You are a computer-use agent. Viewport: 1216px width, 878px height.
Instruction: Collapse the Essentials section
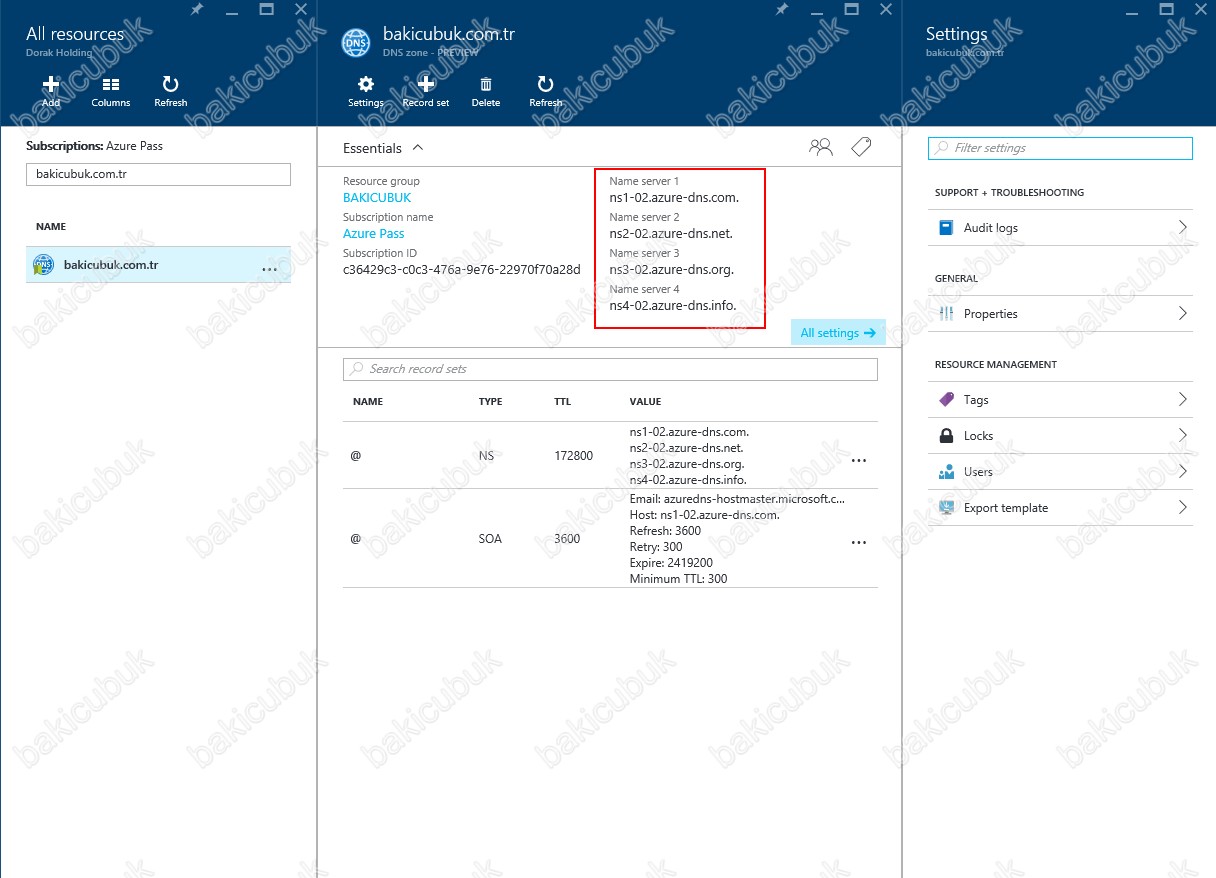(x=418, y=147)
